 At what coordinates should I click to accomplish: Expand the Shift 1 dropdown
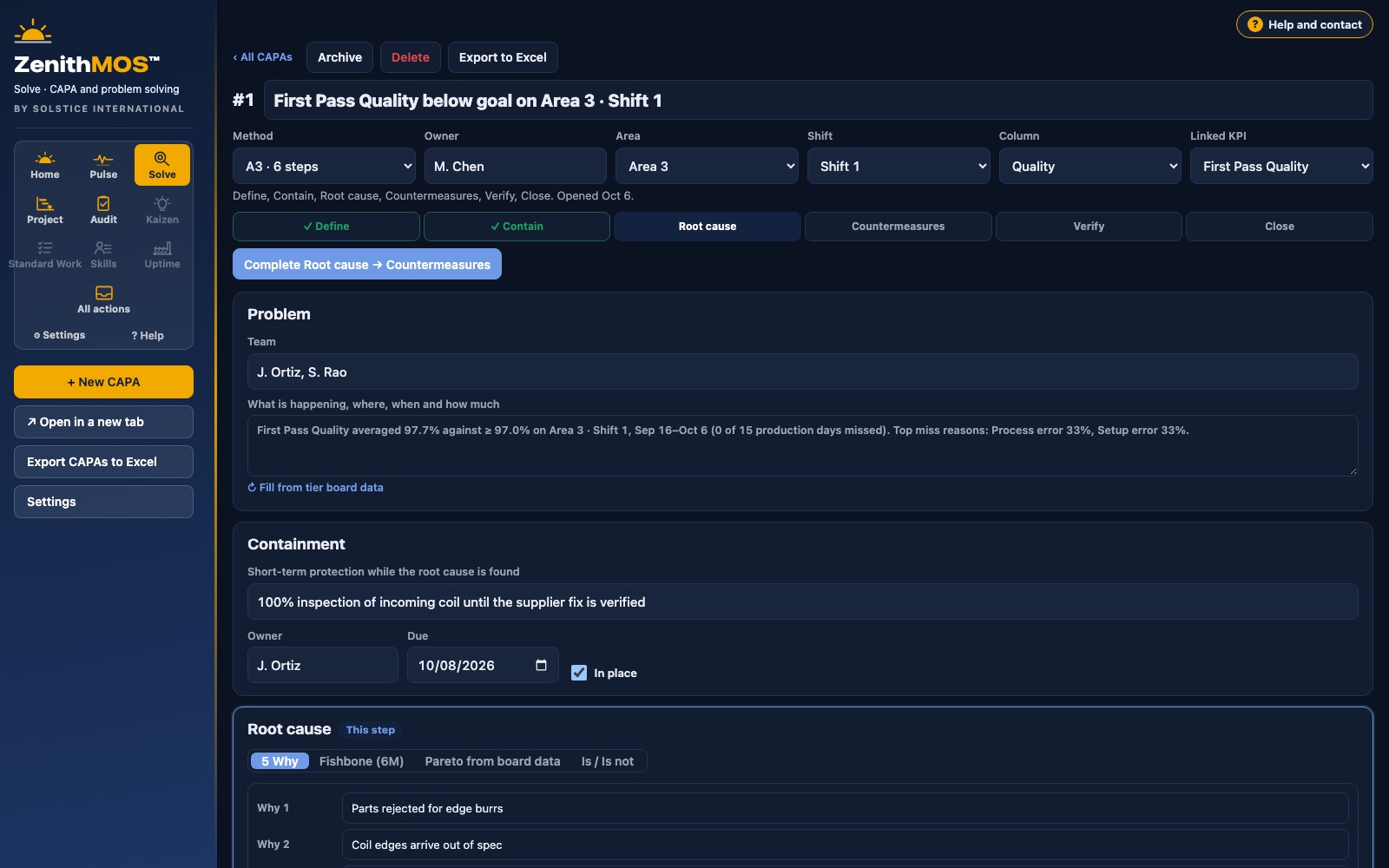pyautogui.click(x=899, y=166)
